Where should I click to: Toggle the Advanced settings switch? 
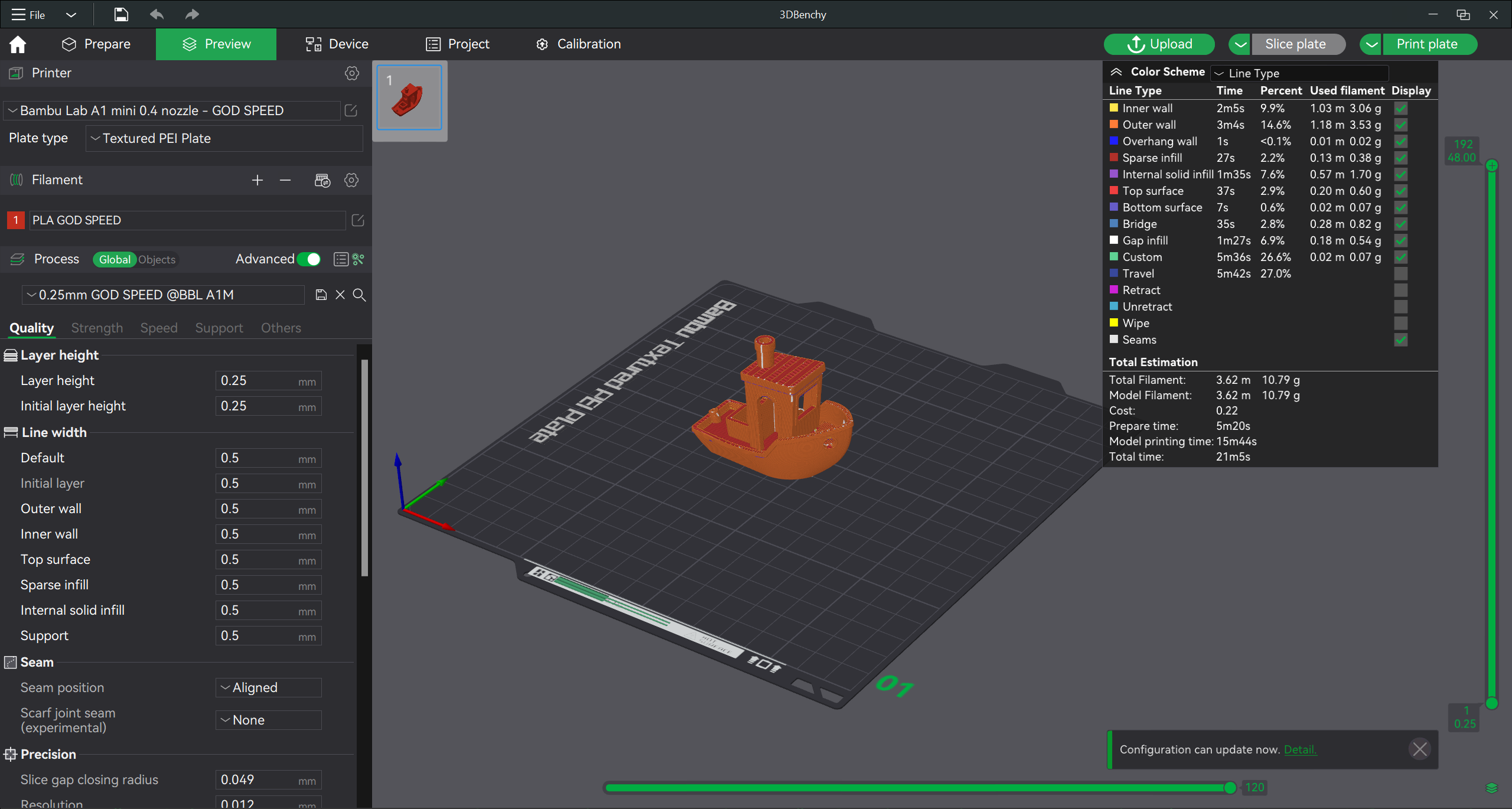[309, 259]
